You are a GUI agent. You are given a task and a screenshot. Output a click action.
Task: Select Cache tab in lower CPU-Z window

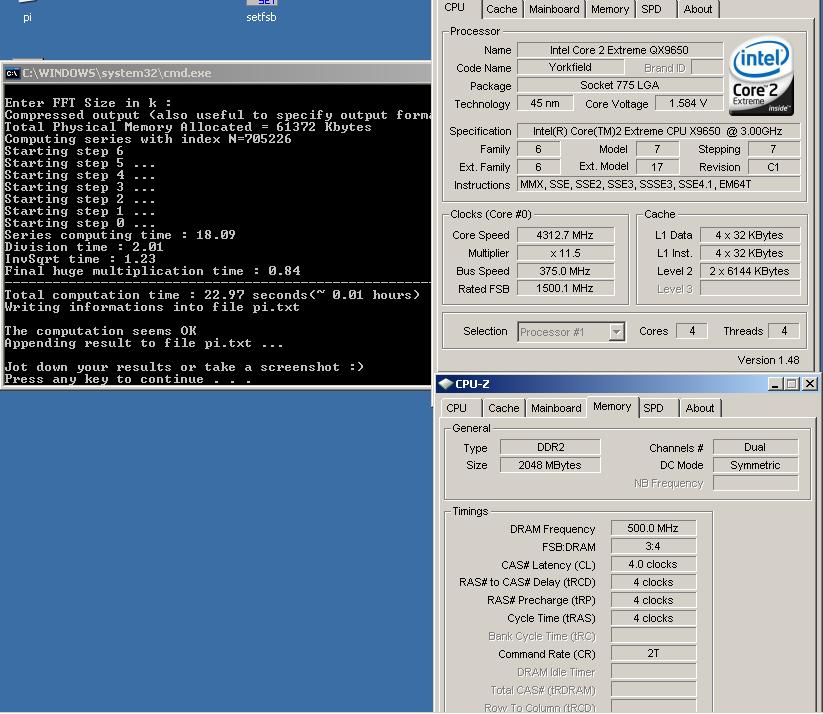click(503, 408)
